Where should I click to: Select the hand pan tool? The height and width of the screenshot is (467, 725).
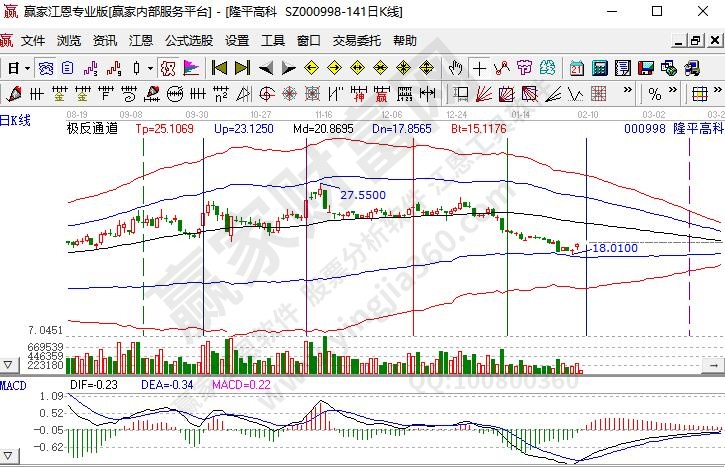pyautogui.click(x=455, y=68)
